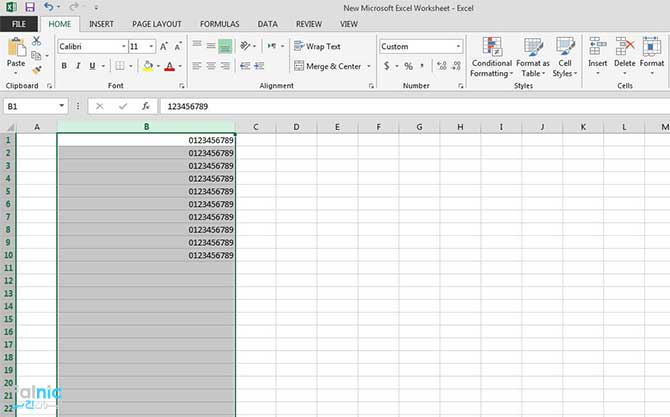Click the Paste button
Image resolution: width=670 pixels, height=417 pixels.
pyautogui.click(x=16, y=54)
